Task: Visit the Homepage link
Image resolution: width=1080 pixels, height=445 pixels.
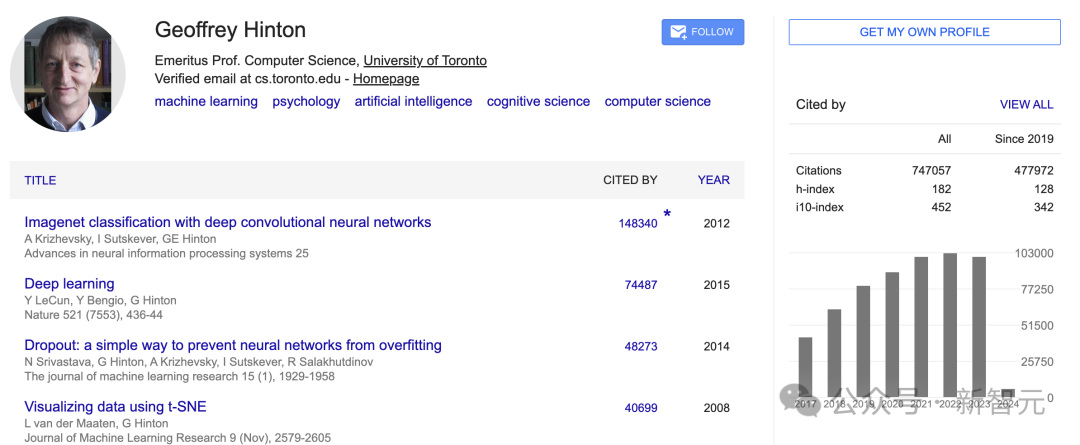Action: point(386,78)
